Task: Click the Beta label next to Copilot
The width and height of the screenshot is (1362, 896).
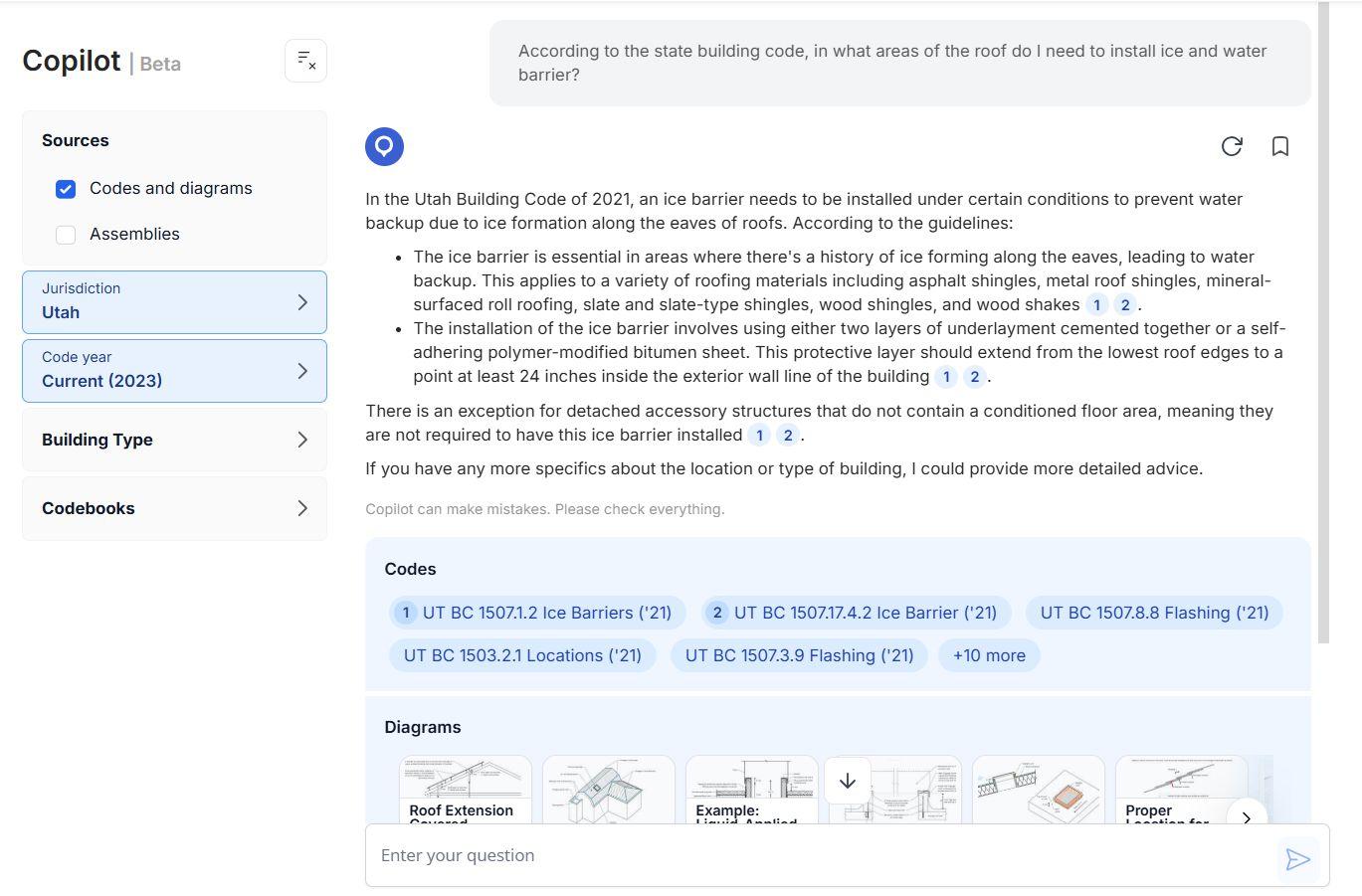Action: 160,64
